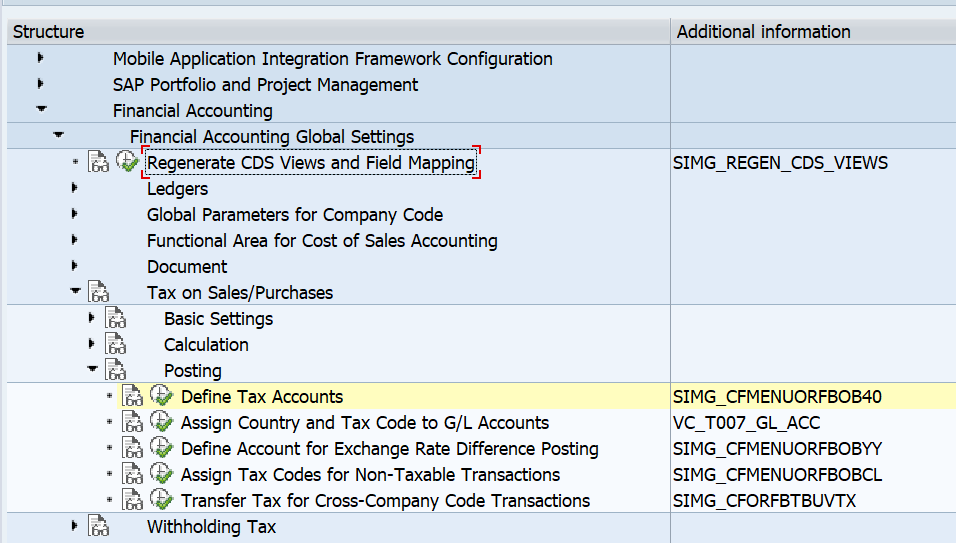Expand the Basic Settings node
The height and width of the screenshot is (543, 956).
click(x=91, y=318)
